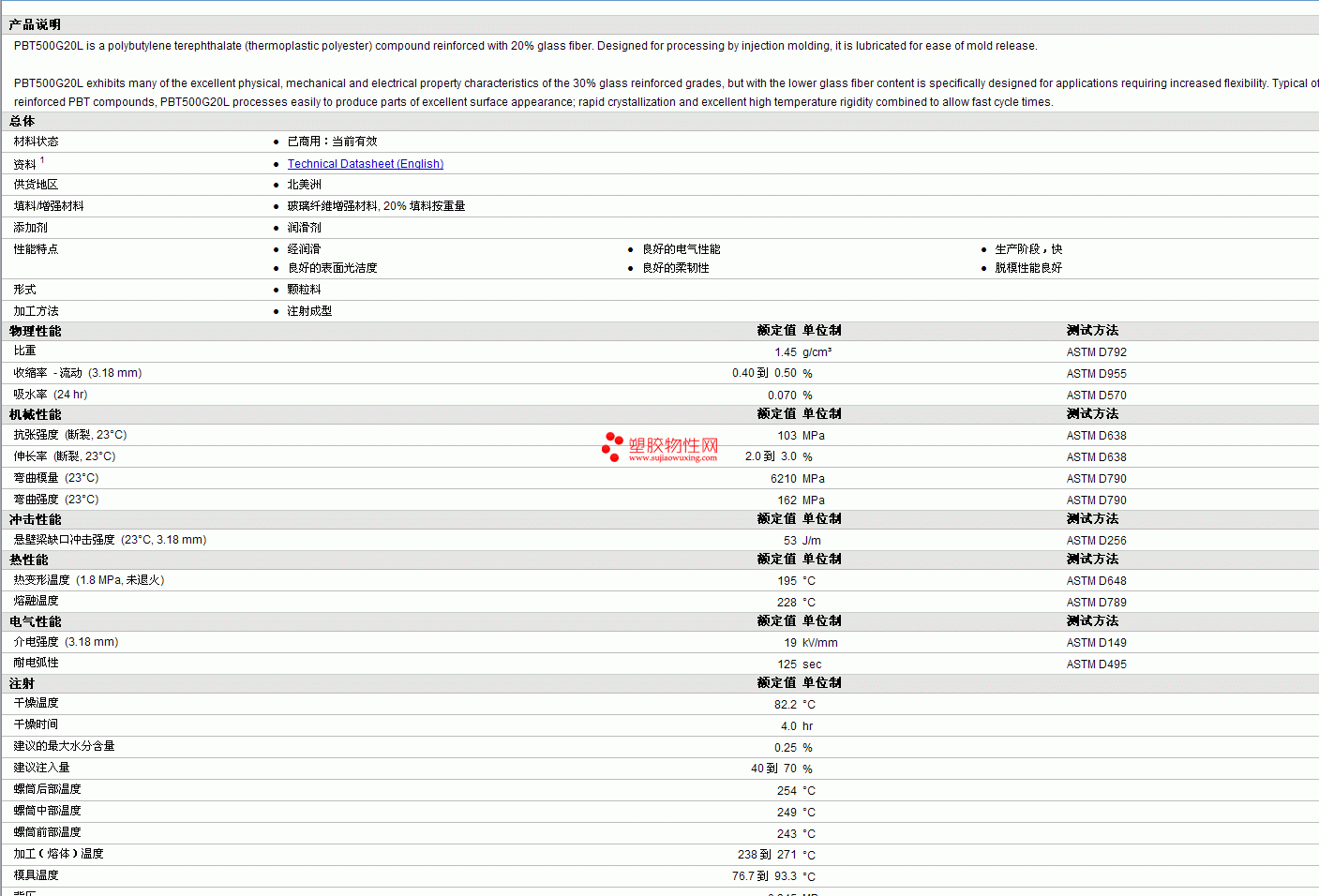Click the ASTM D495 test method
The width and height of the screenshot is (1319, 896).
point(1097,665)
